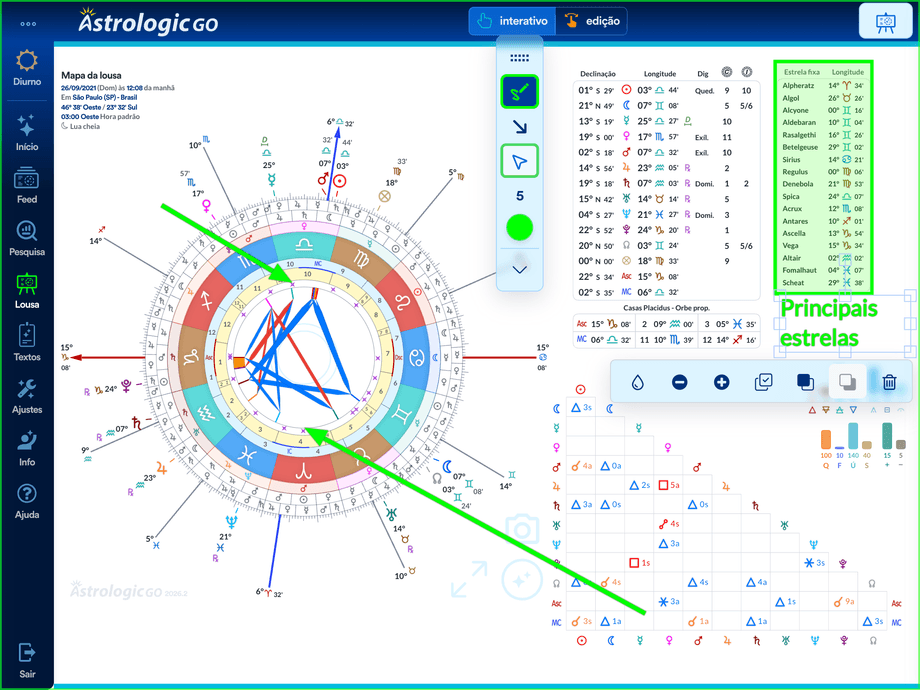Click the circled f column header icon
920x690 pixels.
coord(746,73)
